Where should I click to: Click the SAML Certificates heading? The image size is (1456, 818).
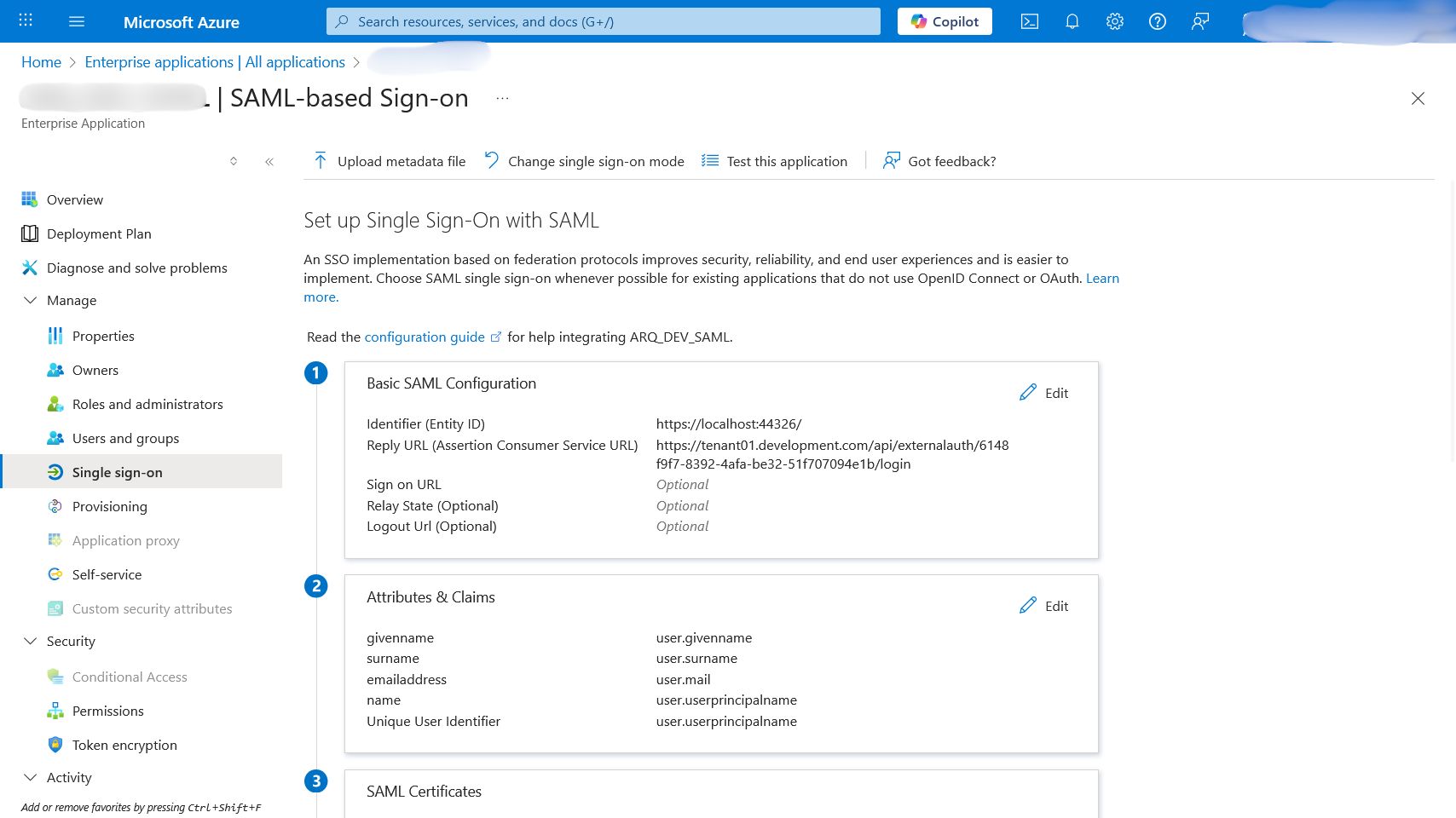coord(424,792)
